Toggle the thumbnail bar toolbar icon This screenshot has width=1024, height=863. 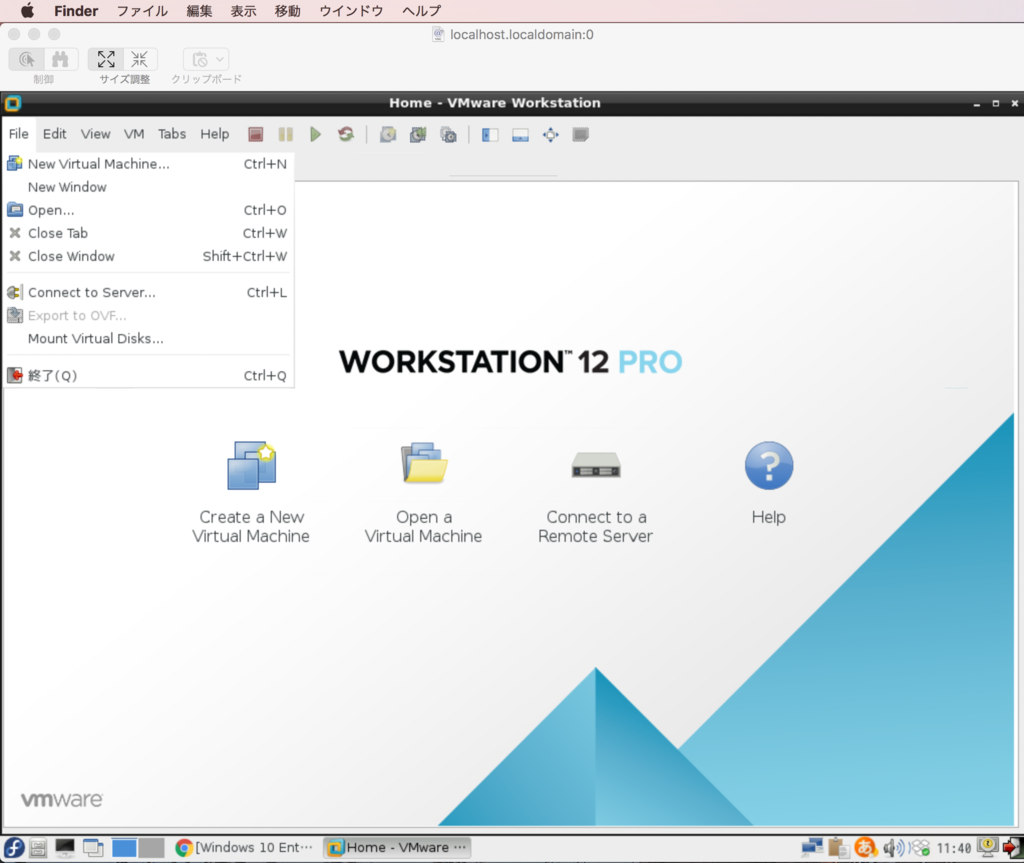(520, 135)
